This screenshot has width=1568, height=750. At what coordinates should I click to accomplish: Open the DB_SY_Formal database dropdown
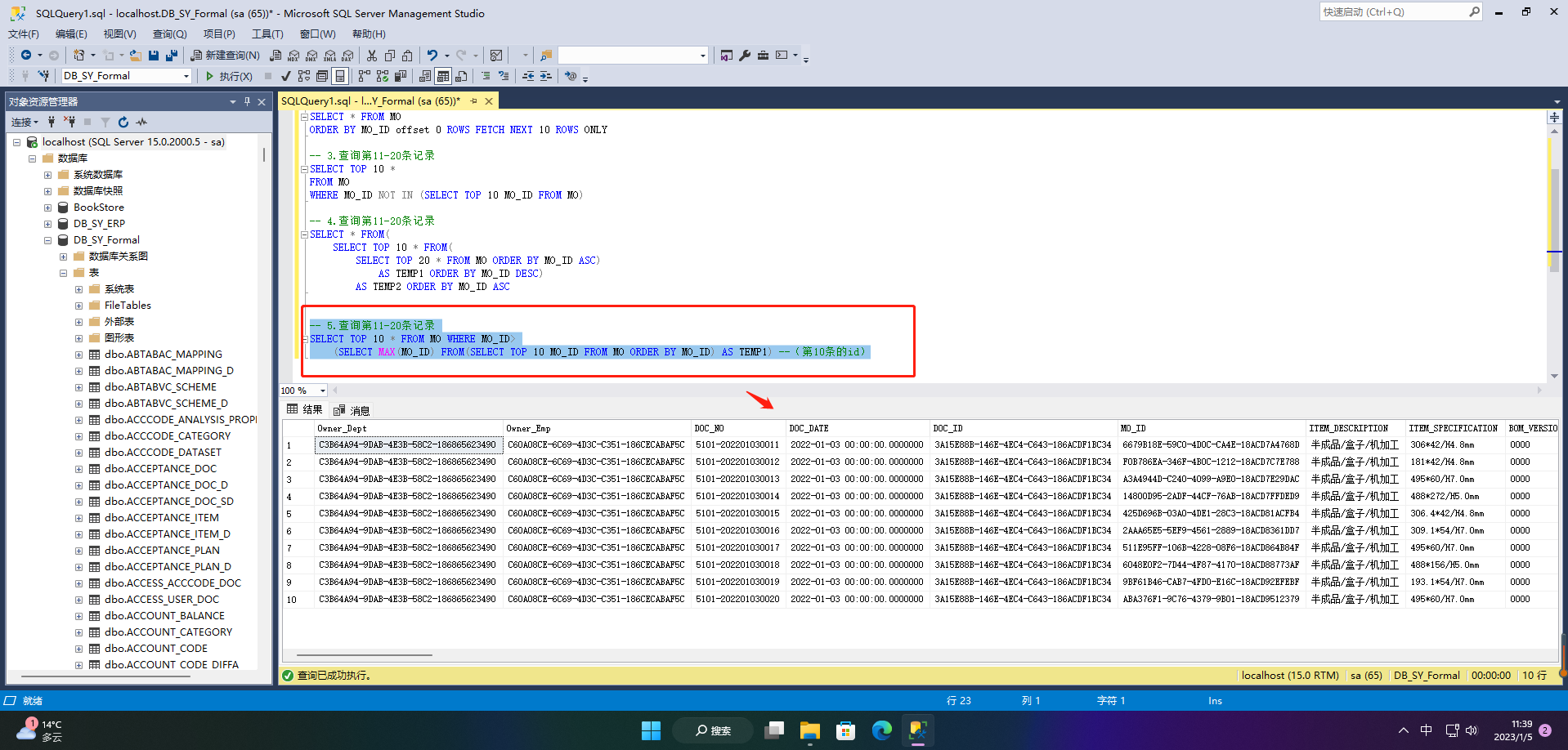pos(186,76)
